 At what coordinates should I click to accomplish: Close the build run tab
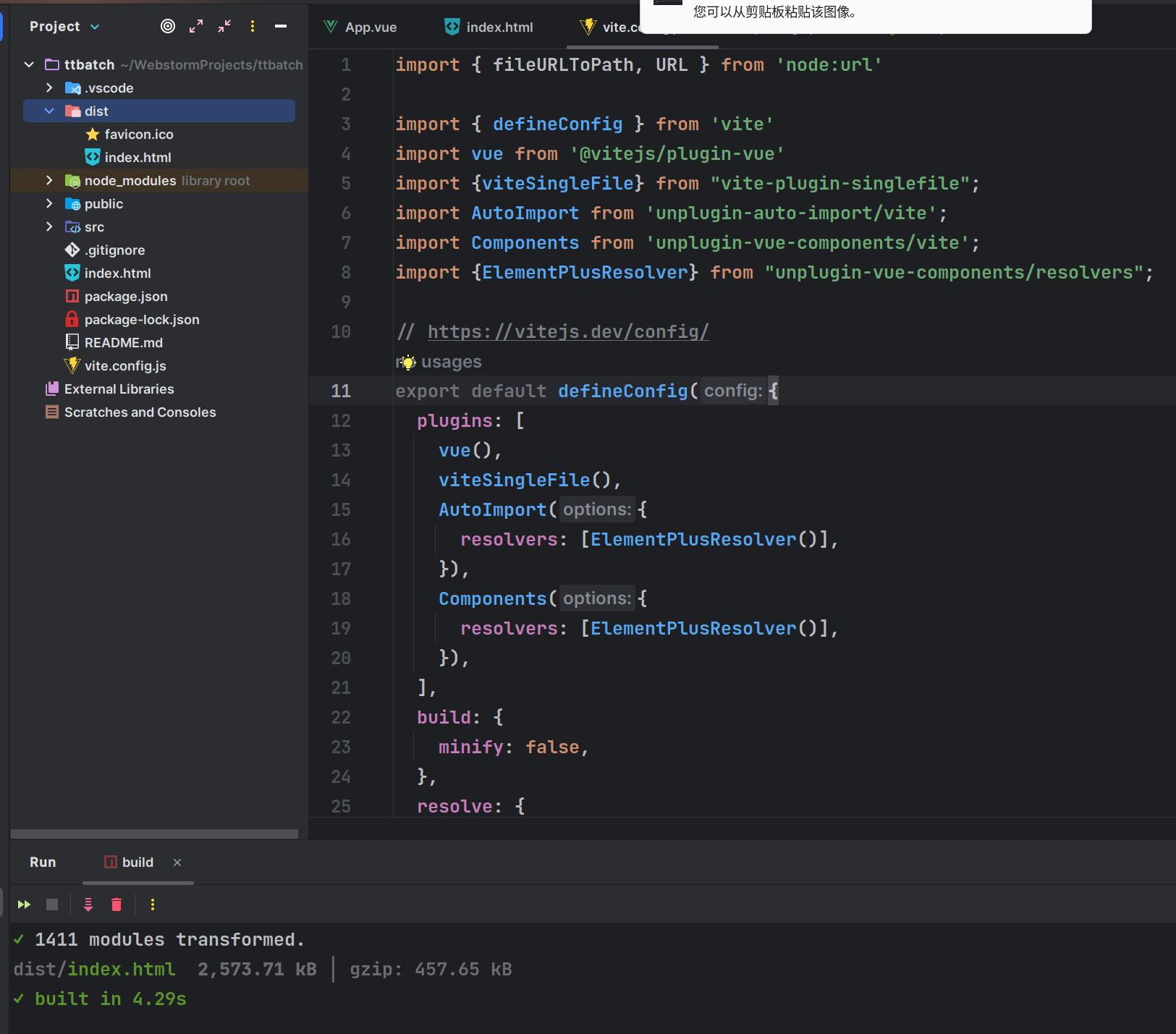177,862
